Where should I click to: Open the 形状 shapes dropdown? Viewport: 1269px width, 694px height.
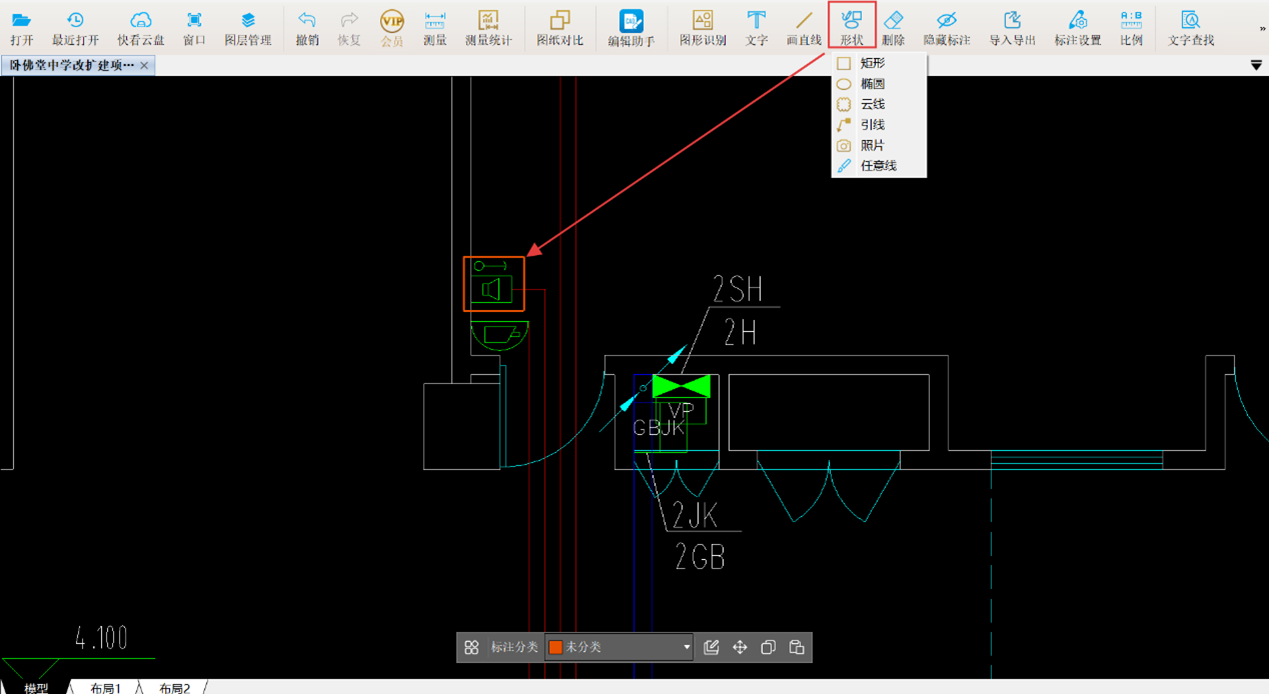852,27
